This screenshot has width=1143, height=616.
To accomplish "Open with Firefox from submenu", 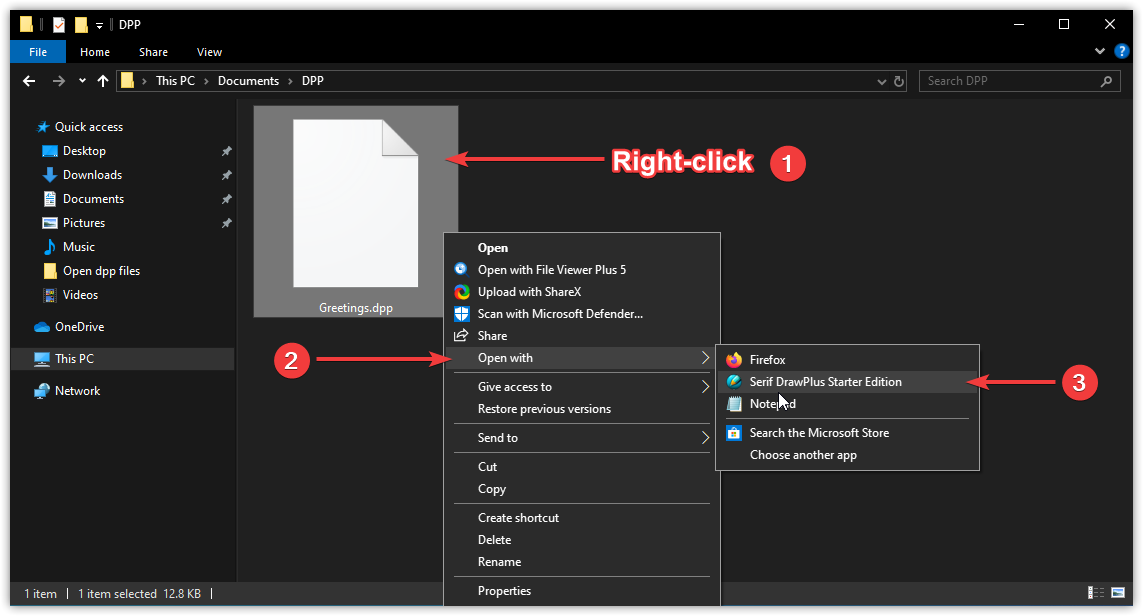I will point(847,359).
